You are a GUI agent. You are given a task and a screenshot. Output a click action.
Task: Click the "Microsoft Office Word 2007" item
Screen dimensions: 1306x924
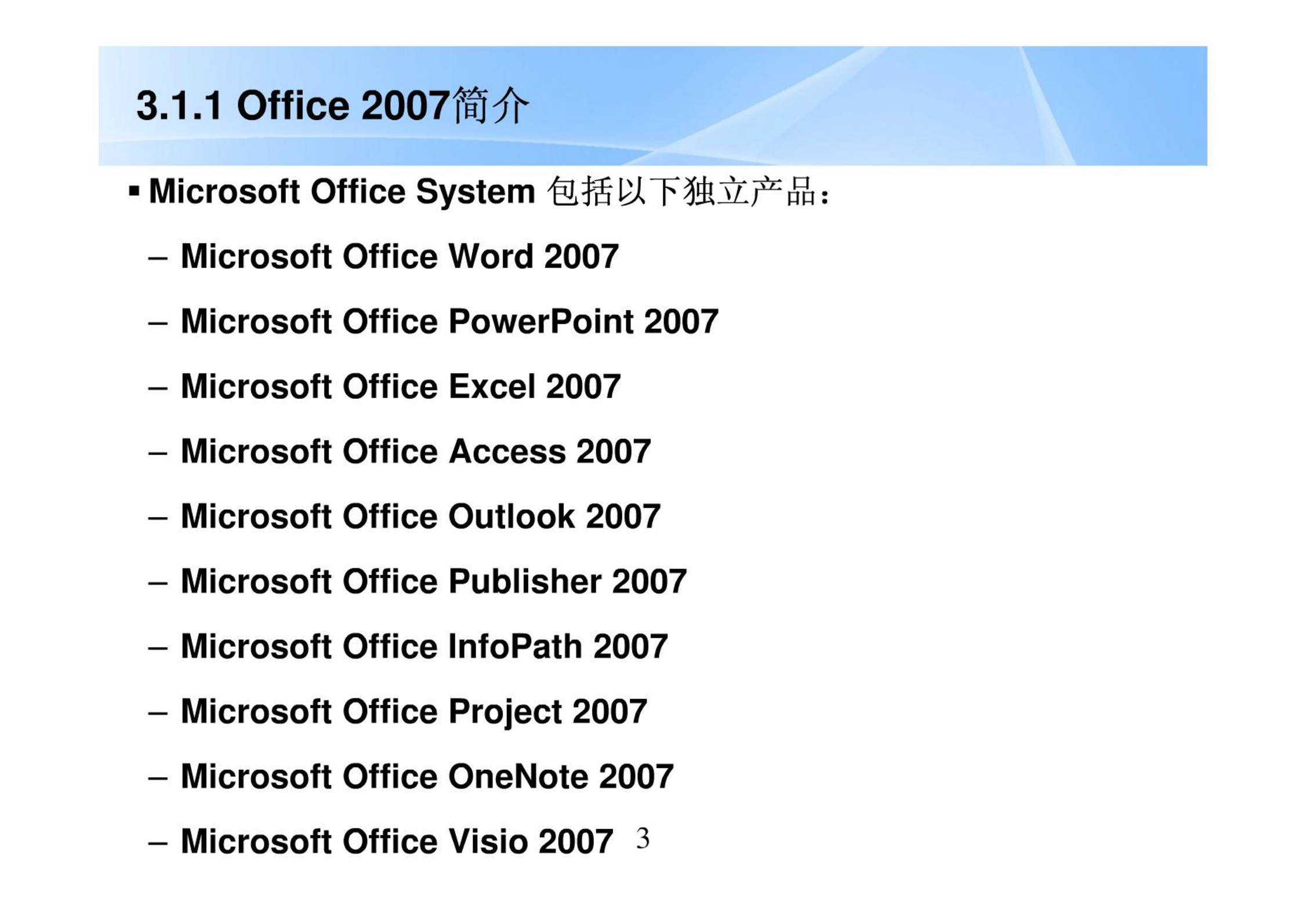[400, 256]
